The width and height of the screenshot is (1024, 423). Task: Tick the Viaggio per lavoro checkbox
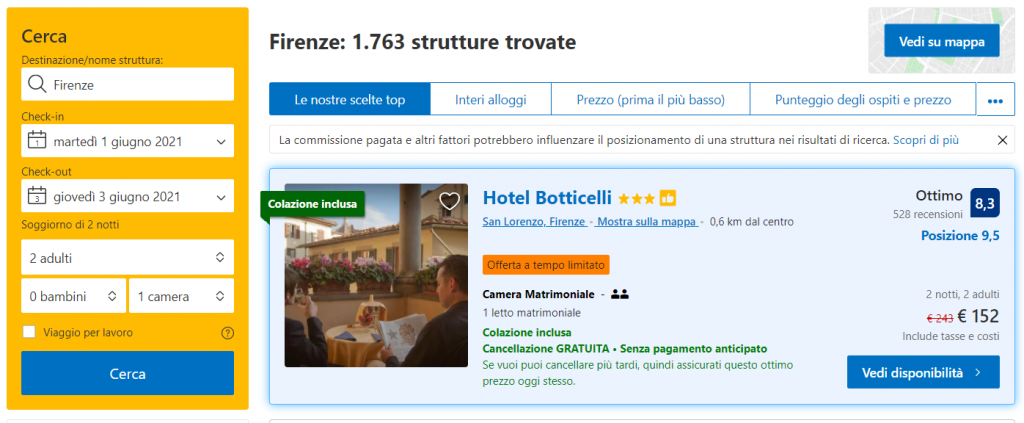29,332
